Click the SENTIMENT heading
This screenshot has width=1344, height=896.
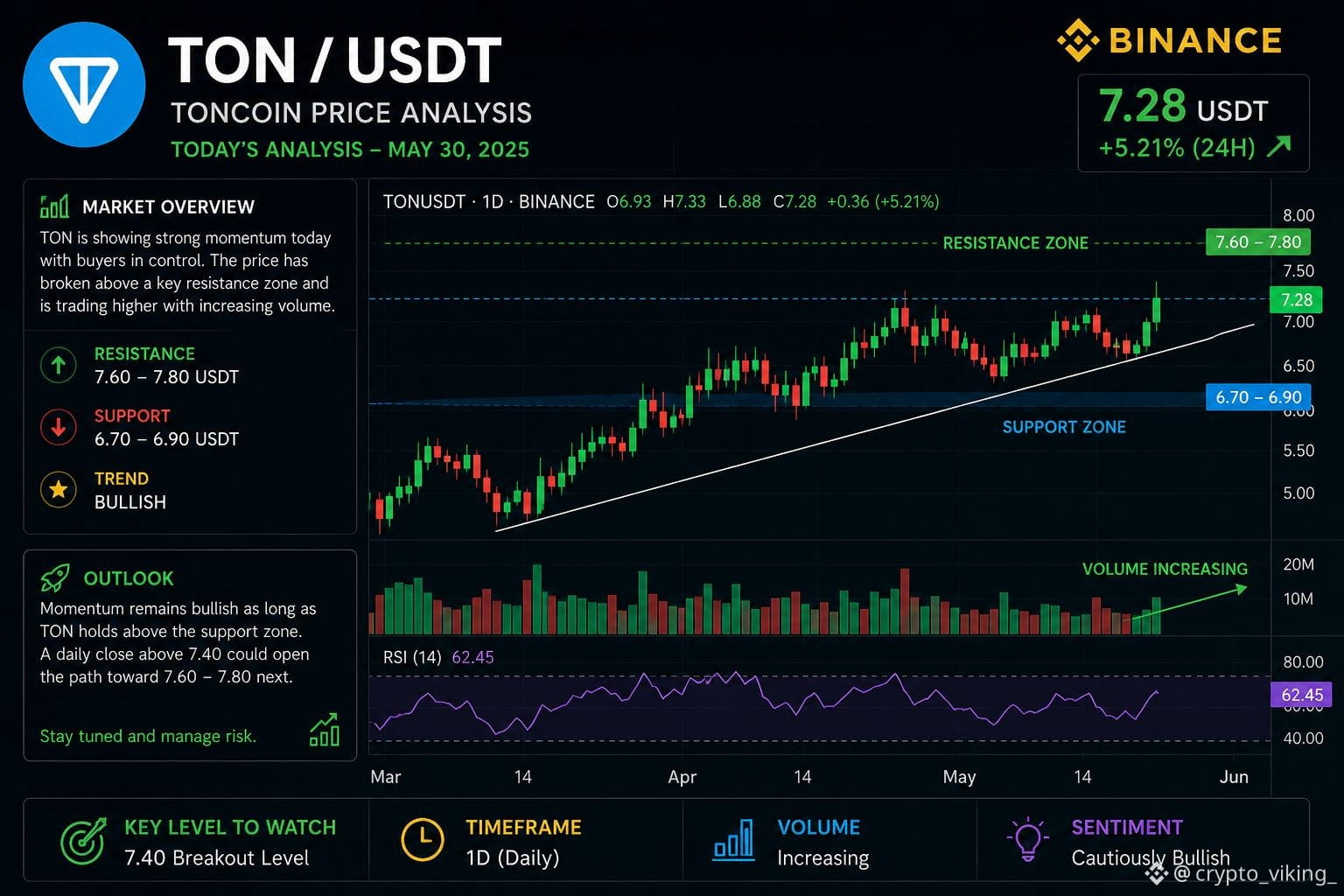click(1127, 827)
